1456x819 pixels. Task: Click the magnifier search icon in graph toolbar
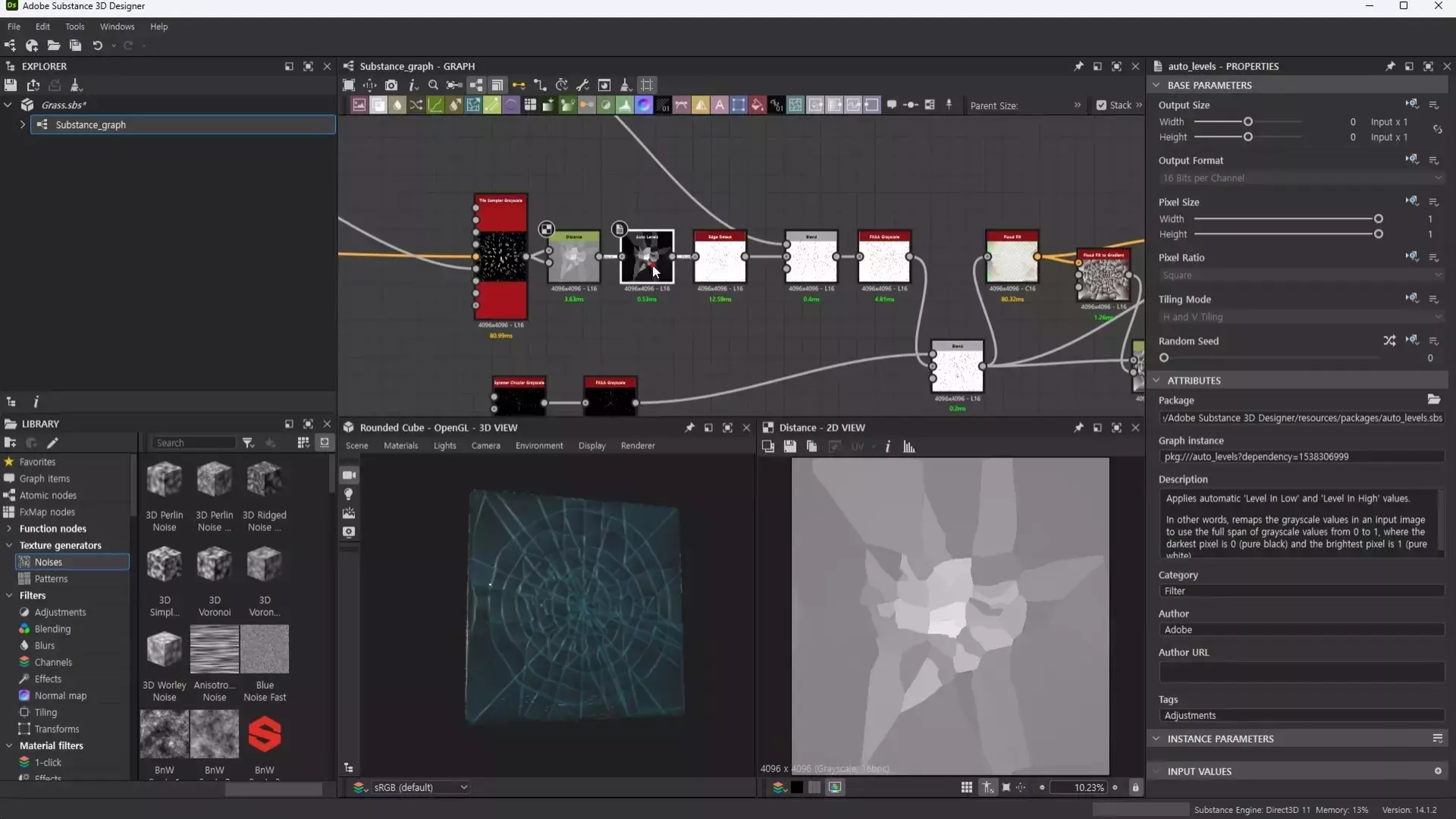coord(433,85)
